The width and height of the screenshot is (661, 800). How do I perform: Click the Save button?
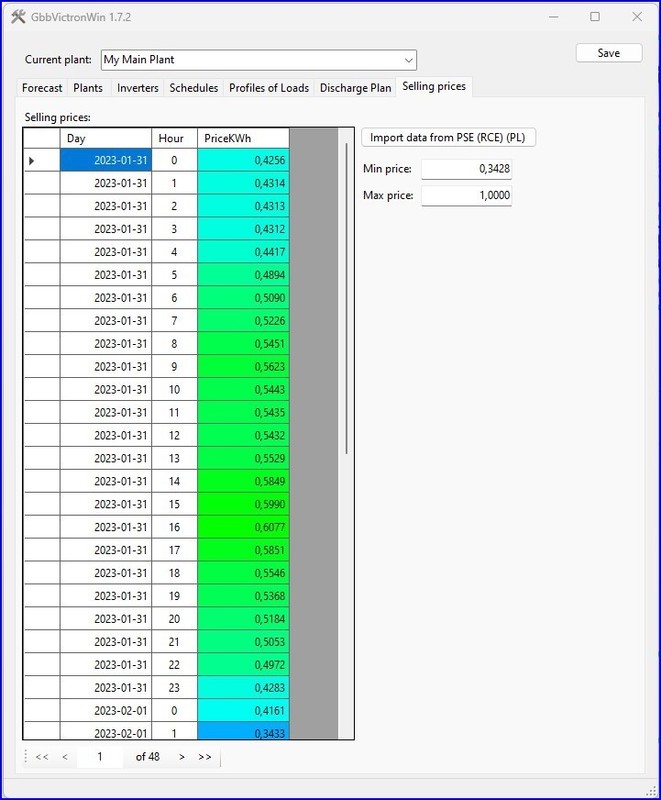(608, 53)
